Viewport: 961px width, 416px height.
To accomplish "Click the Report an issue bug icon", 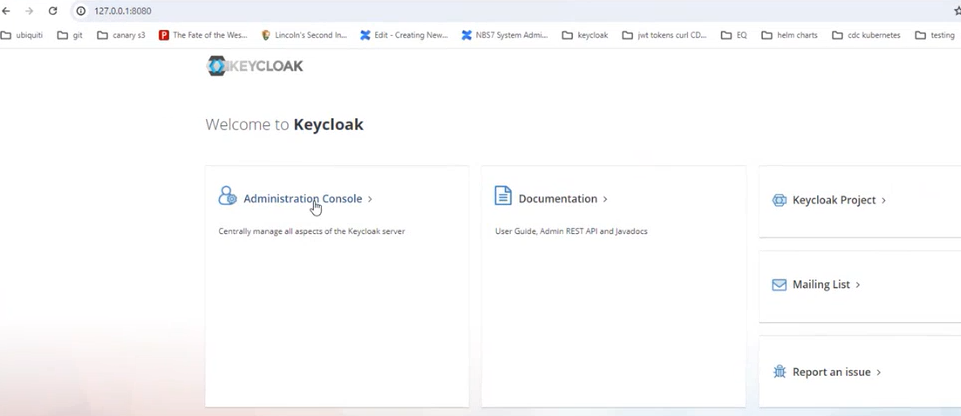I will (x=780, y=372).
